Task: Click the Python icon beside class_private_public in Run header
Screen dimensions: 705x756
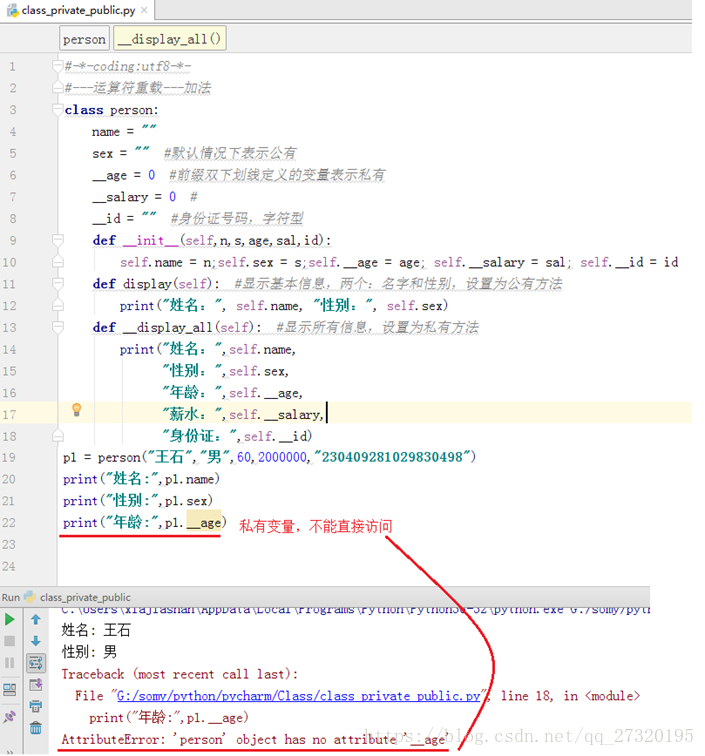Action: pos(30,597)
